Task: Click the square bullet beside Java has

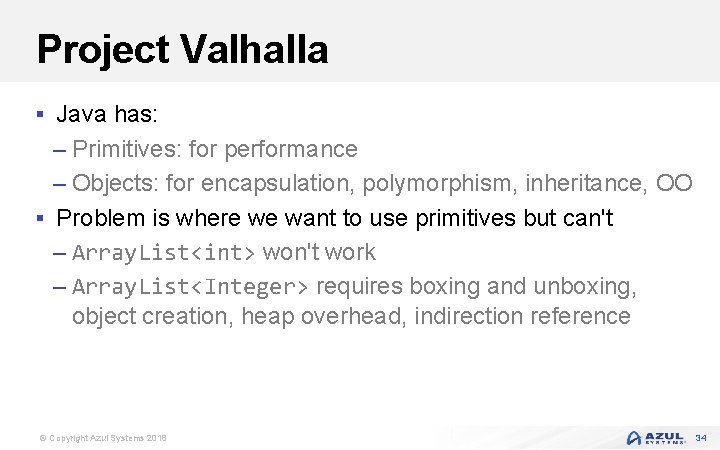Action: pyautogui.click(x=40, y=113)
